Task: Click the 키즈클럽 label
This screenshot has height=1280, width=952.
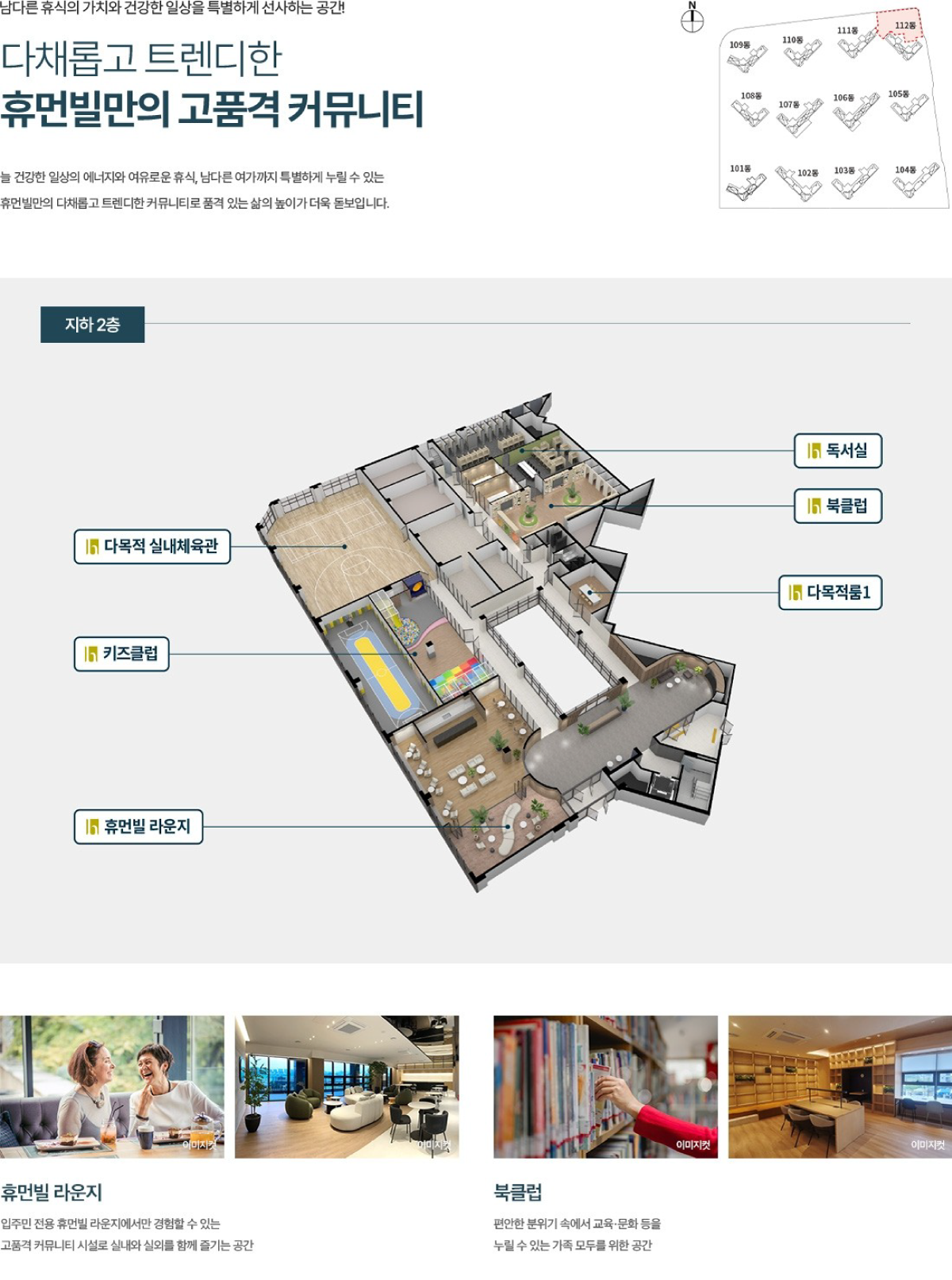Action: pyautogui.click(x=121, y=654)
